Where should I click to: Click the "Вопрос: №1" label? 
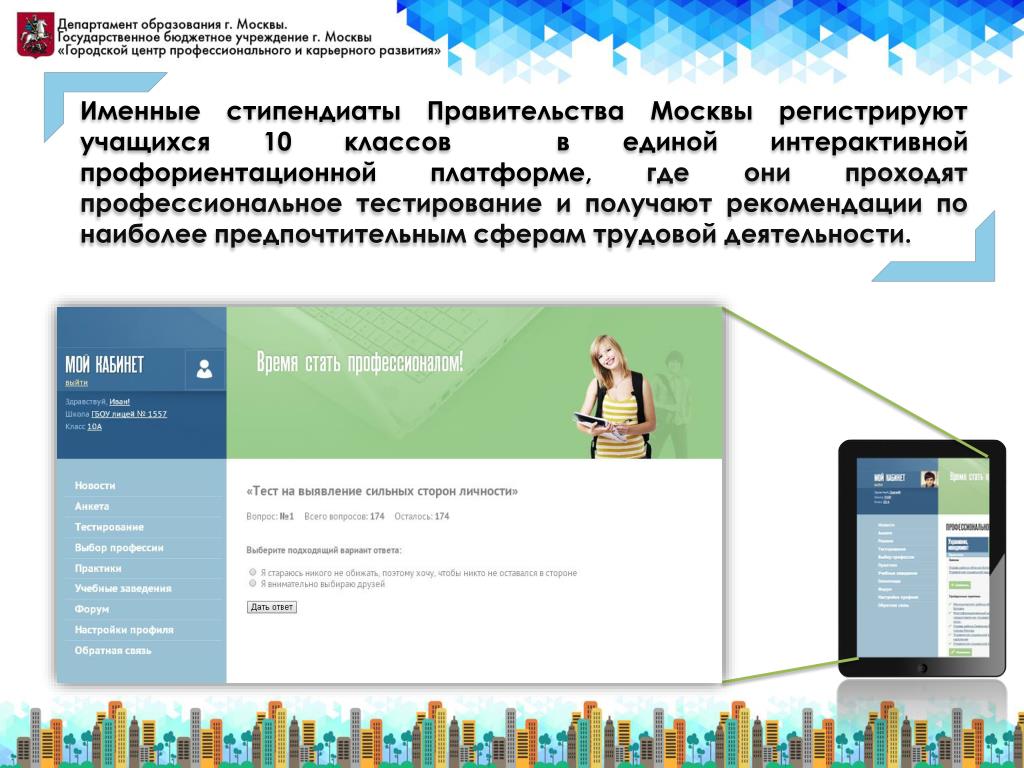click(270, 517)
